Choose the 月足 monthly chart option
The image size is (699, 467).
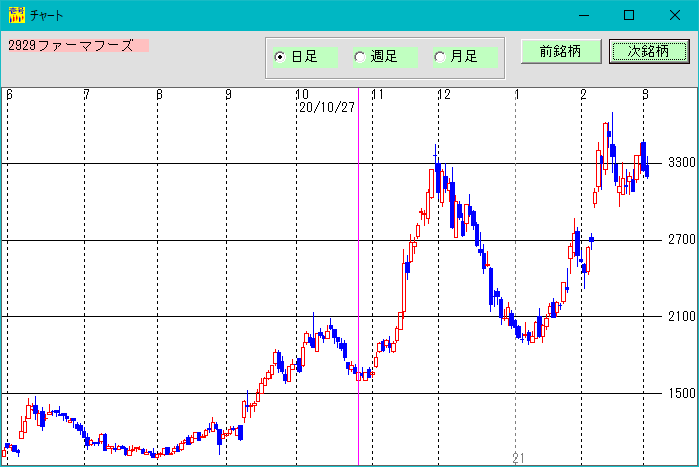(440, 57)
